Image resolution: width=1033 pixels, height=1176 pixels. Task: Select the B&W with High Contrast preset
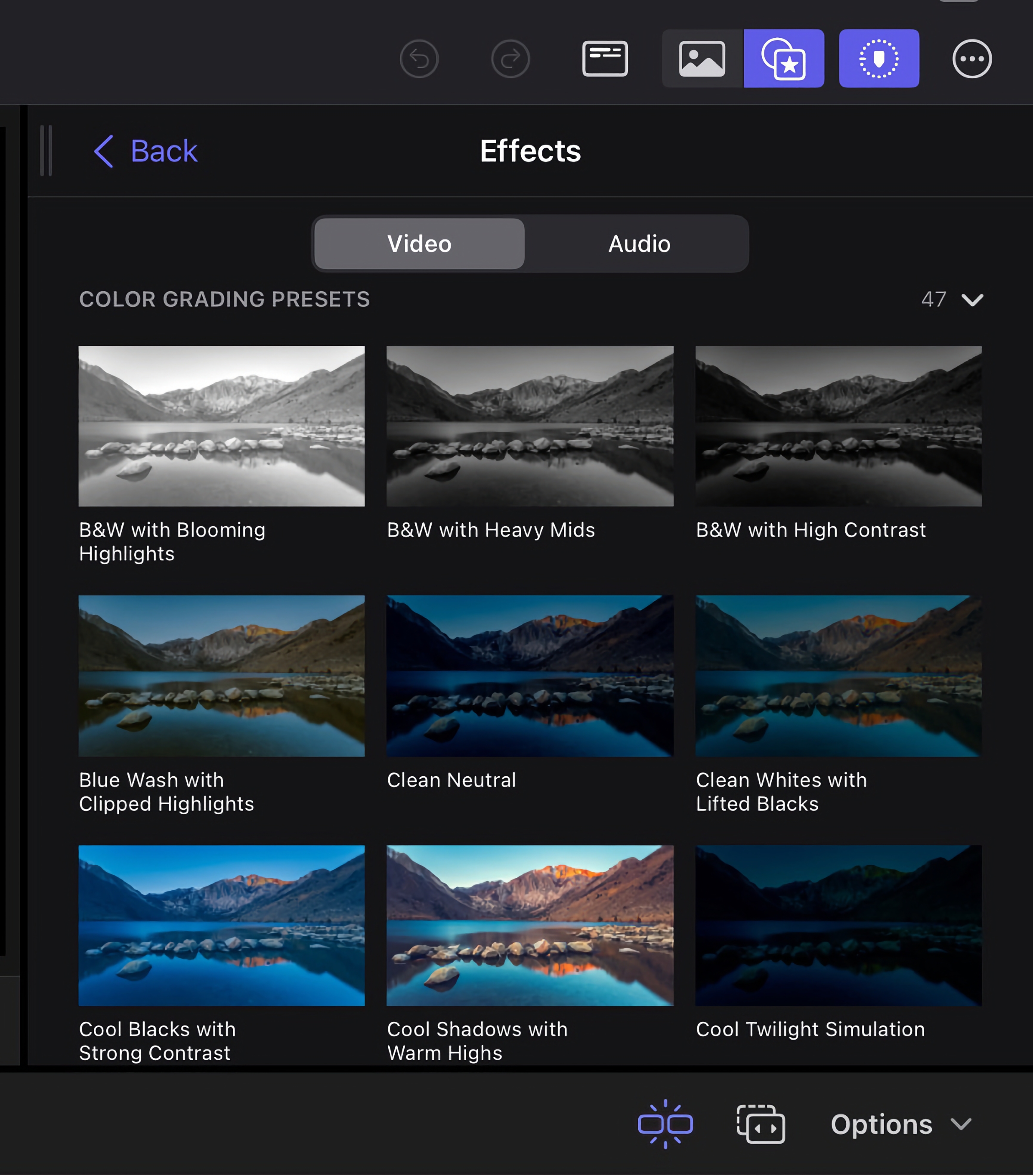[838, 426]
